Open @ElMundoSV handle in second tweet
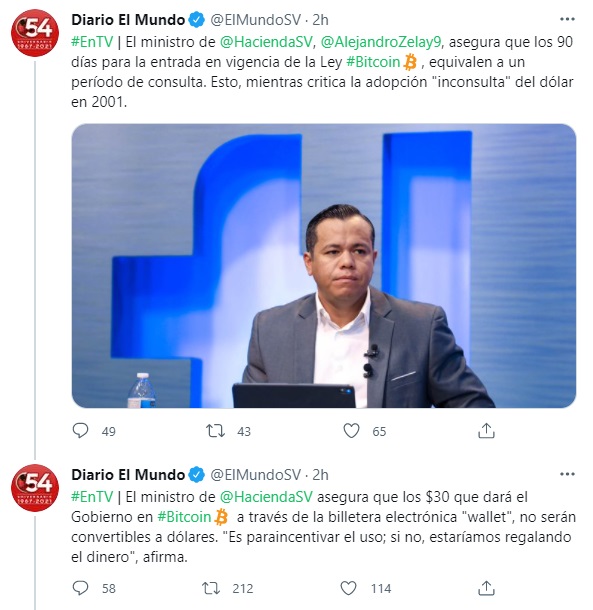The width and height of the screenshot is (593, 610). 256,475
